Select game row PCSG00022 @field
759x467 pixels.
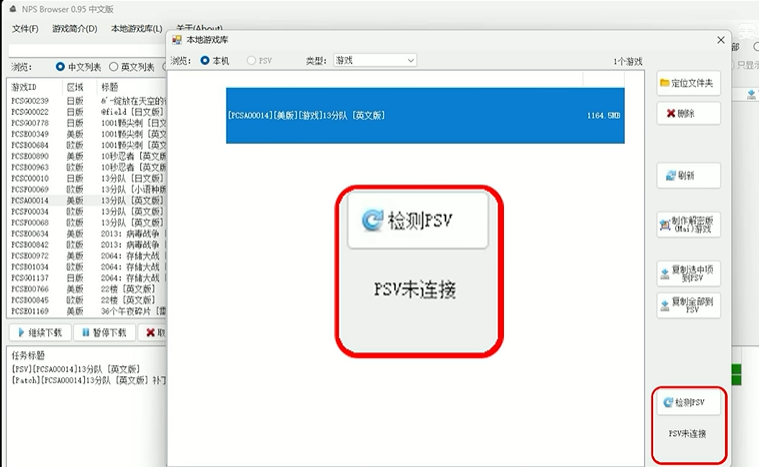point(87,112)
